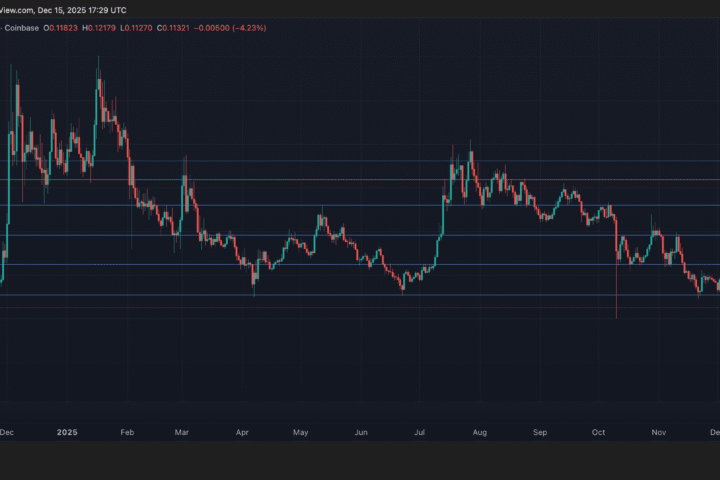Image resolution: width=720 pixels, height=480 pixels.
Task: Click the low value 0.11270
Action: pyautogui.click(x=139, y=28)
